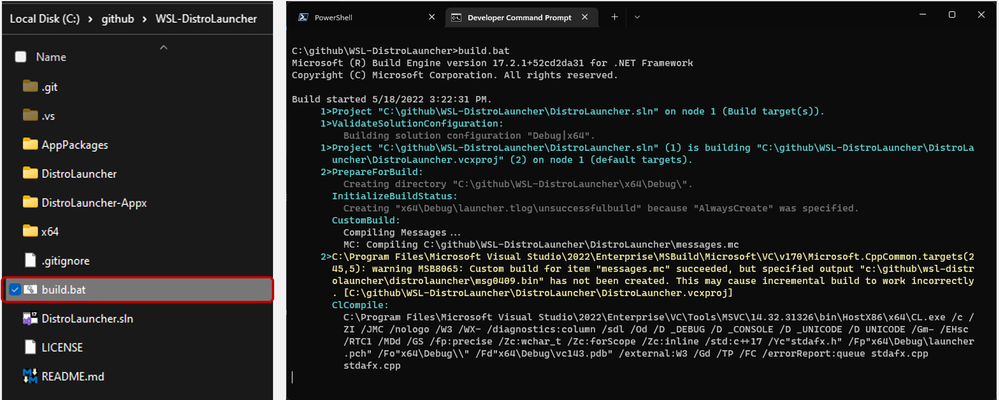
Task: Open a new terminal tab
Action: [x=613, y=17]
